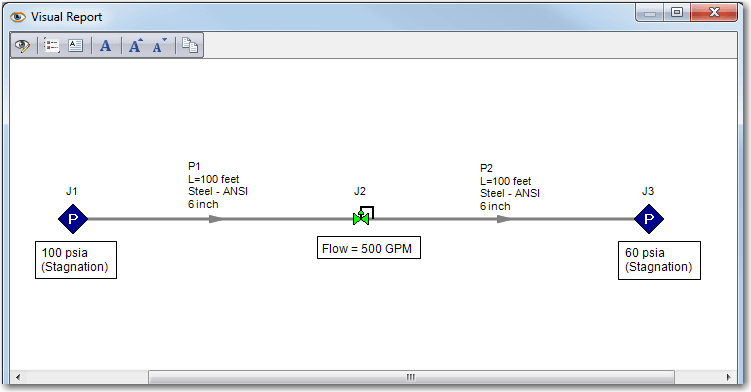The width and height of the screenshot is (751, 392).
Task: Minimize the Visual Report window
Action: coord(650,13)
